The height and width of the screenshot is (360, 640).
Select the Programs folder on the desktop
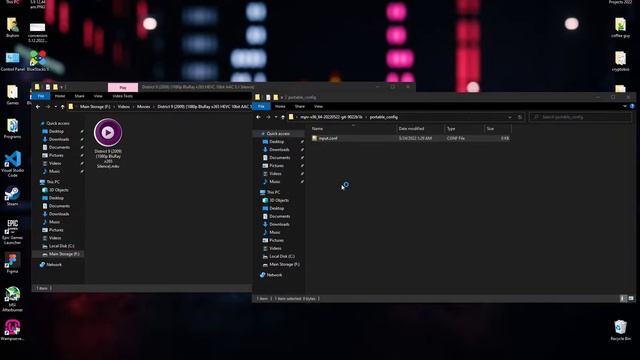(12, 129)
